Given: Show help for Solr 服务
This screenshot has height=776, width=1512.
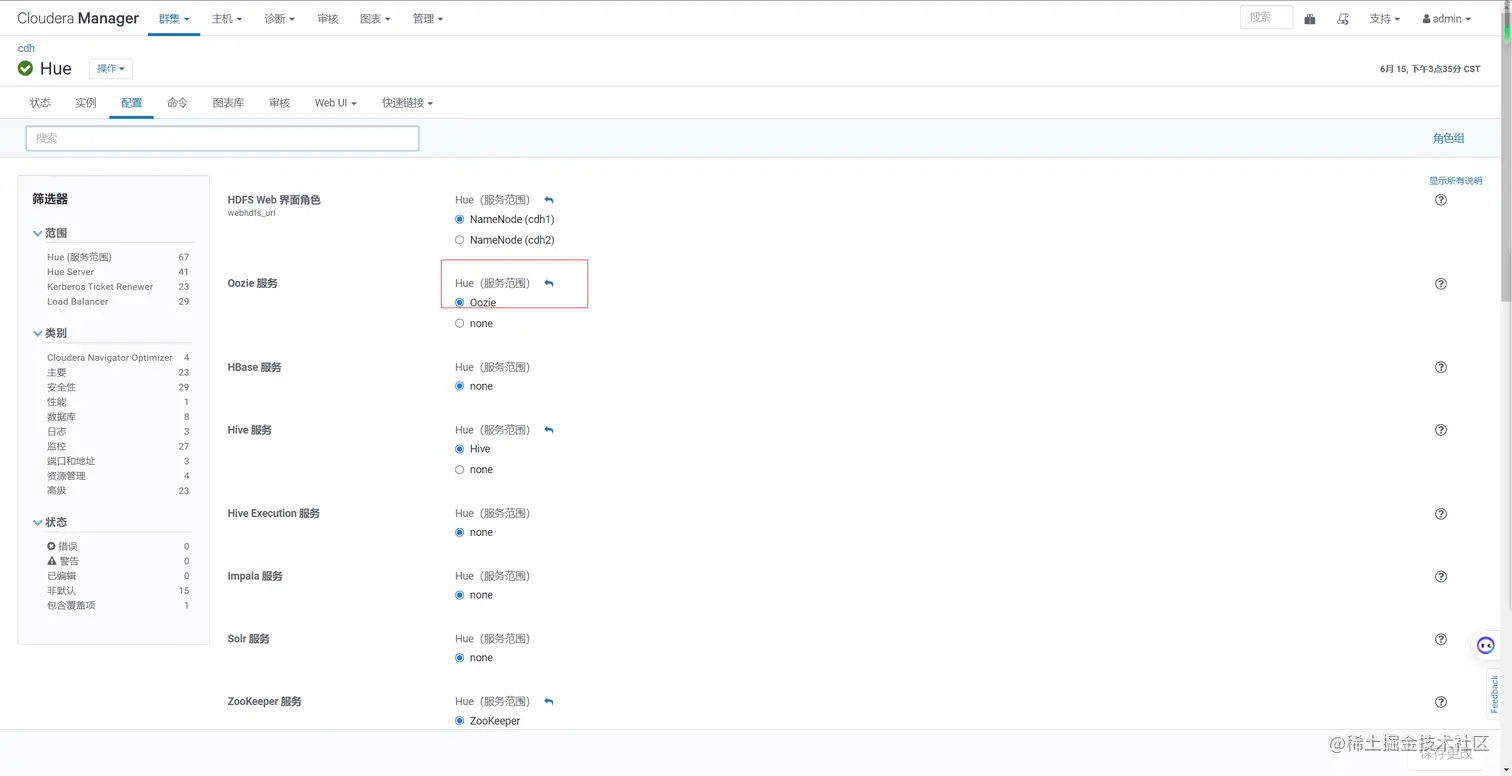Looking at the screenshot, I should (x=1441, y=639).
